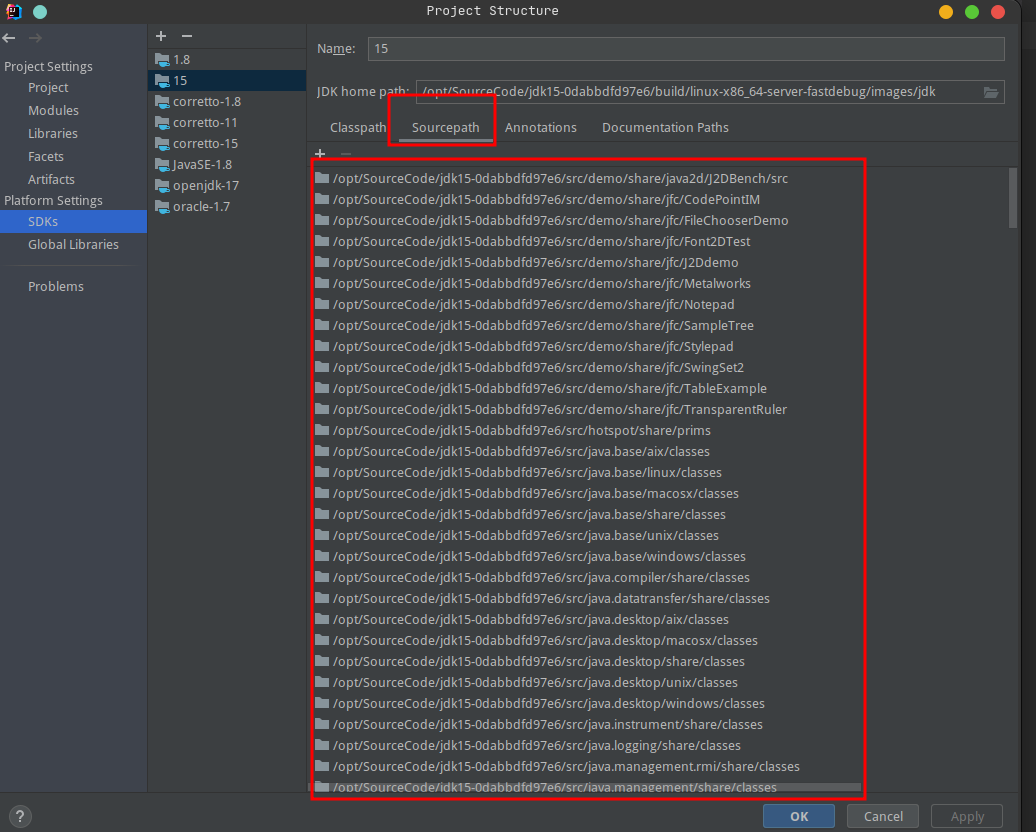Viewport: 1036px width, 832px height.
Task: Select path ending jfc/Metalworks
Action: [542, 284]
